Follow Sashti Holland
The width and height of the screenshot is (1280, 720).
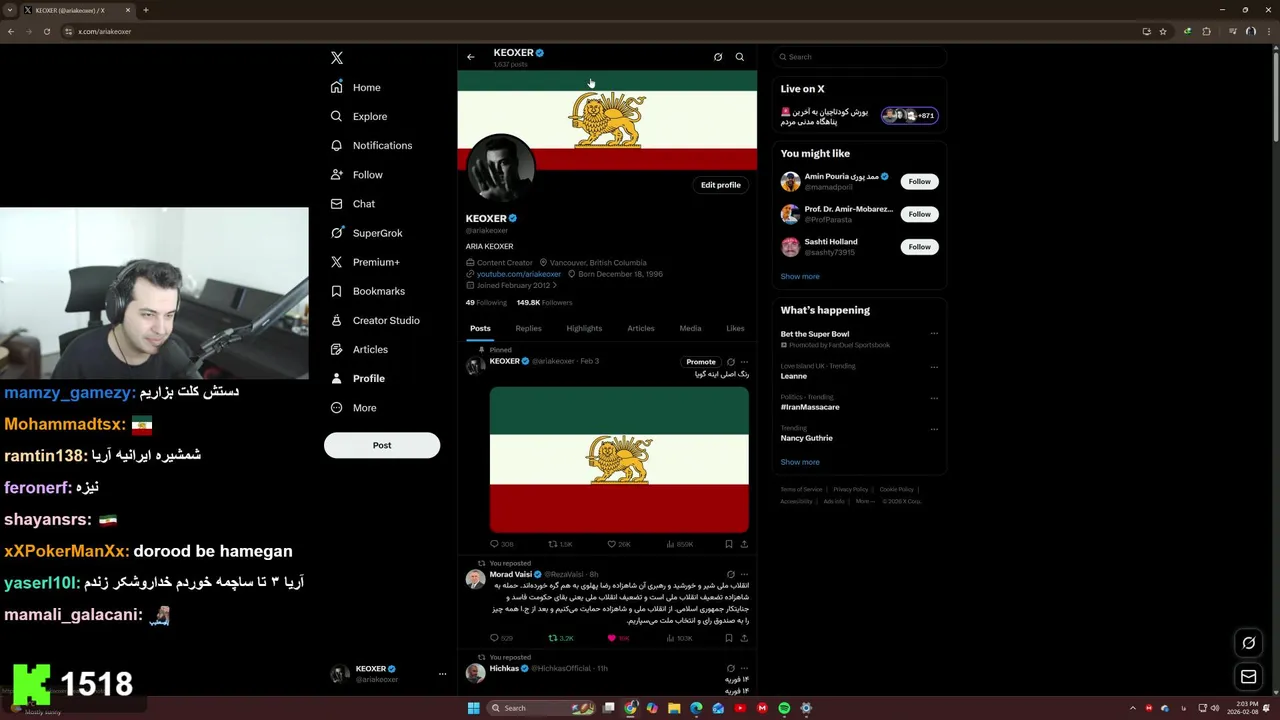(919, 247)
